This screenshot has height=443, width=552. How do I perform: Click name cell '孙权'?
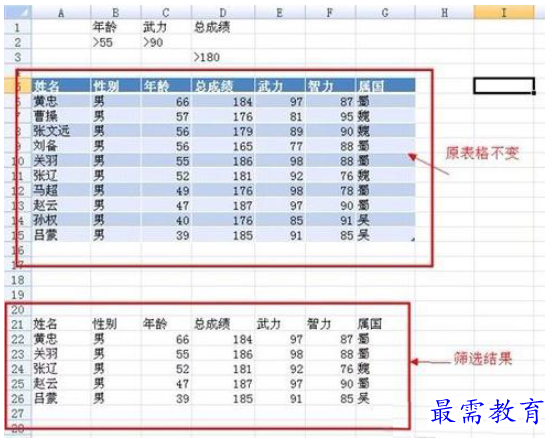tap(61, 220)
